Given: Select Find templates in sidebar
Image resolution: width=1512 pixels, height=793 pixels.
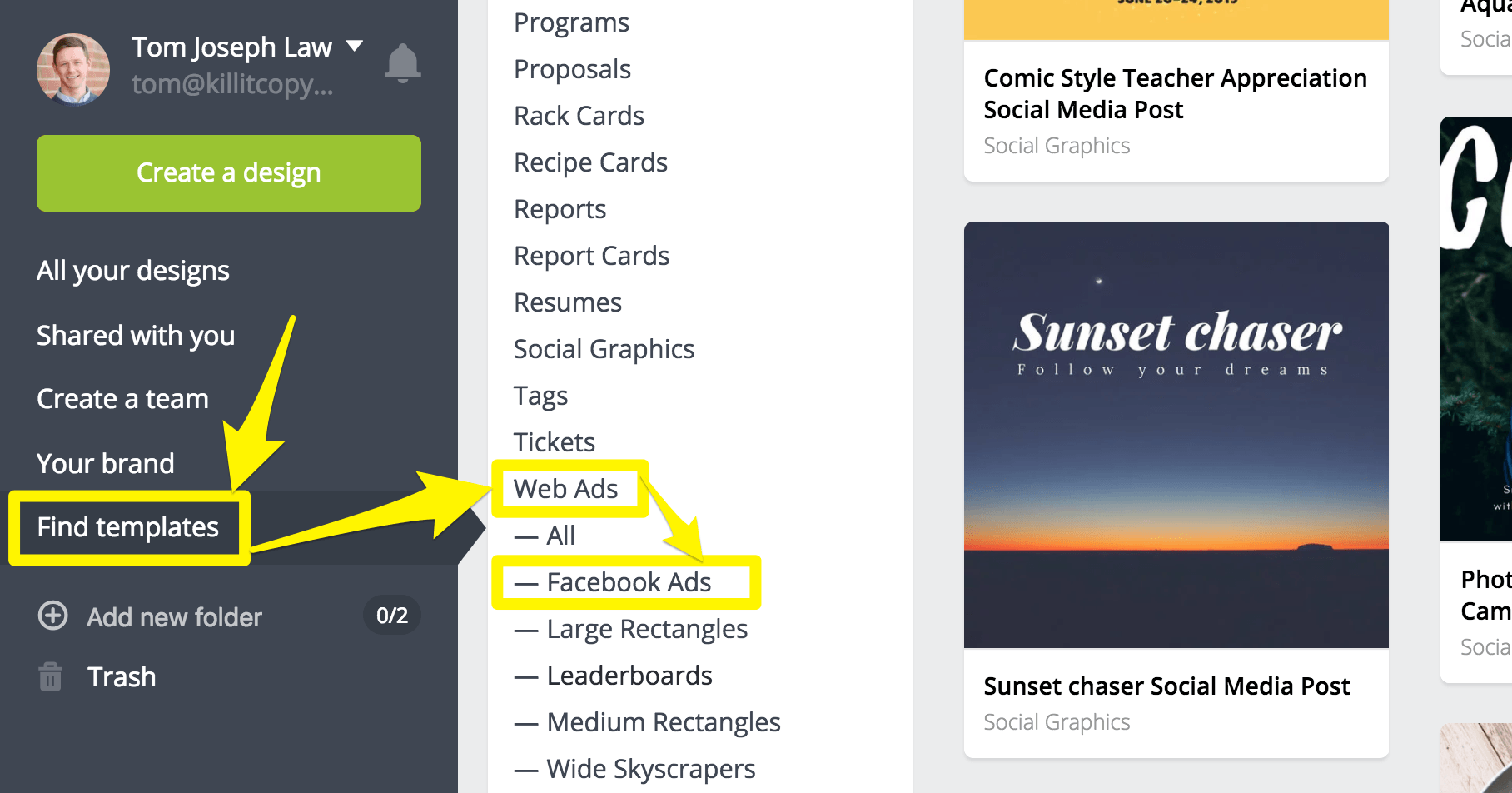Looking at the screenshot, I should point(128,527).
